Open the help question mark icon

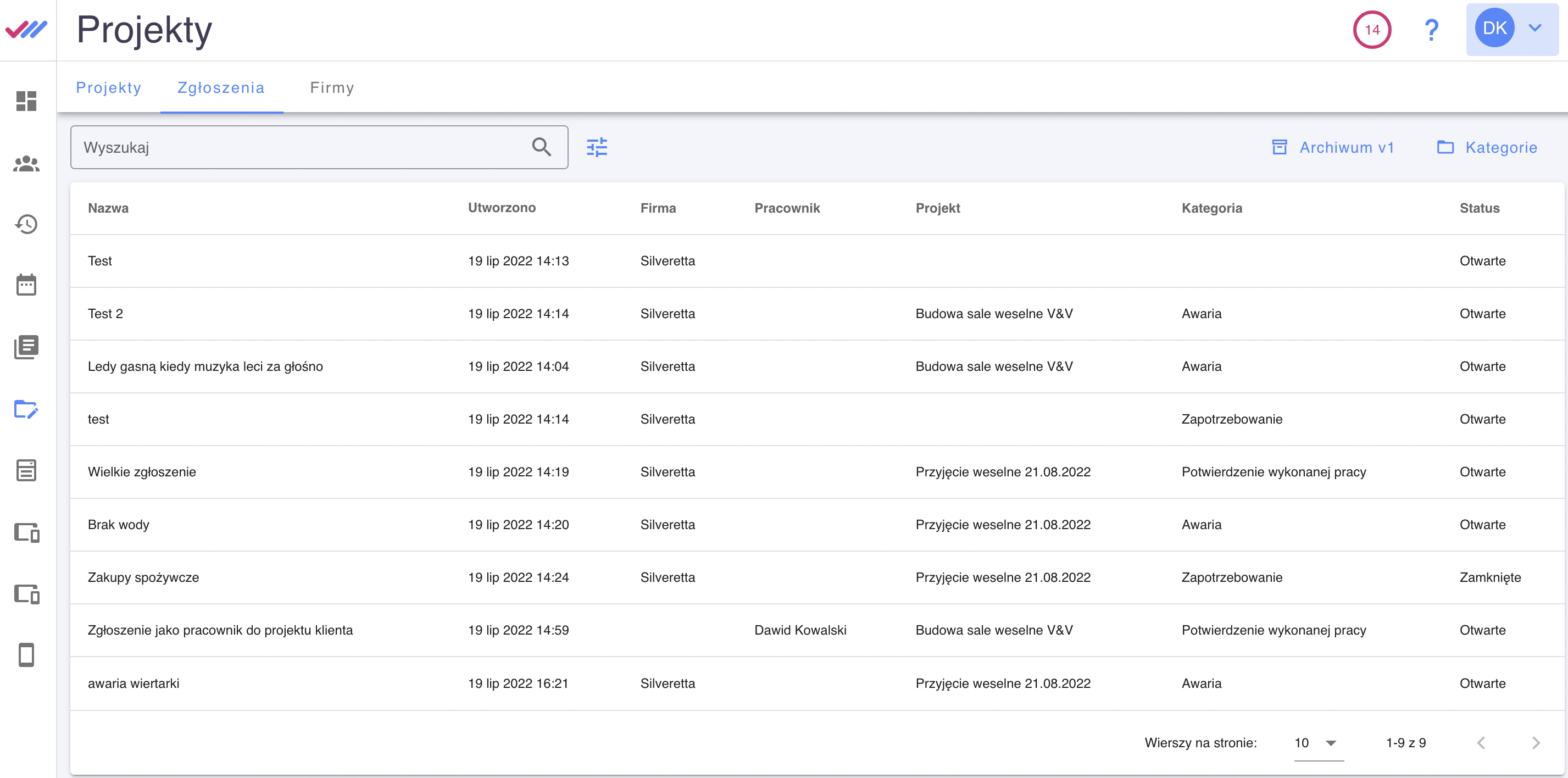pos(1431,29)
